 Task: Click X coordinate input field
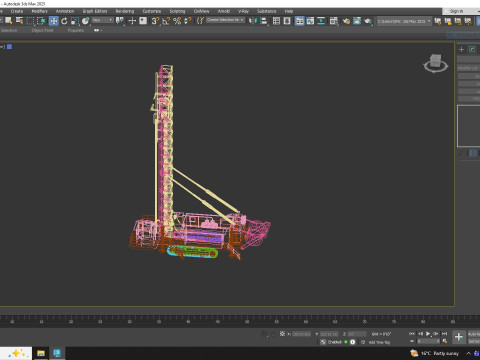[x=301, y=334]
